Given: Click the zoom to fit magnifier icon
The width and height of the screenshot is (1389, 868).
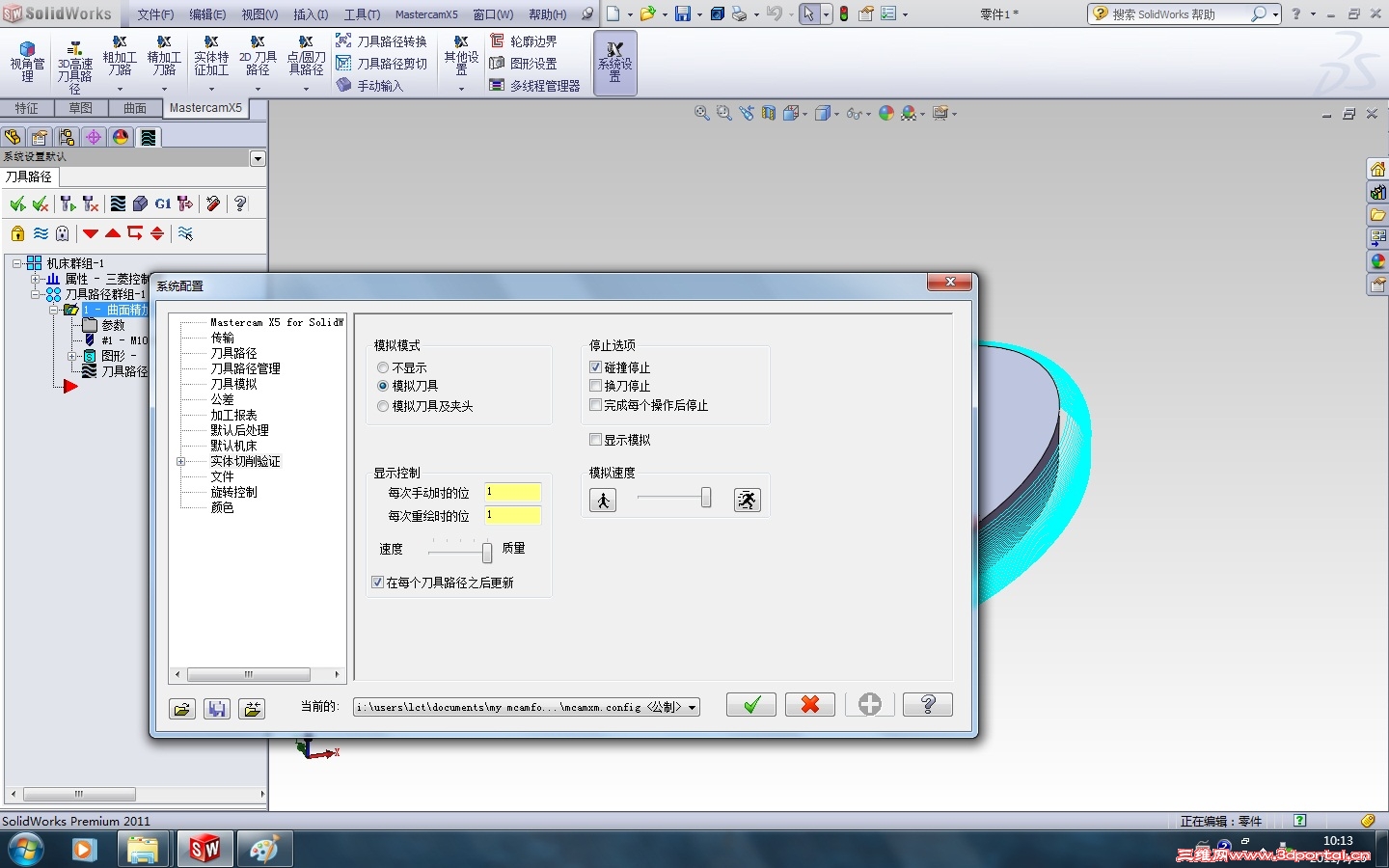Looking at the screenshot, I should point(702,114).
